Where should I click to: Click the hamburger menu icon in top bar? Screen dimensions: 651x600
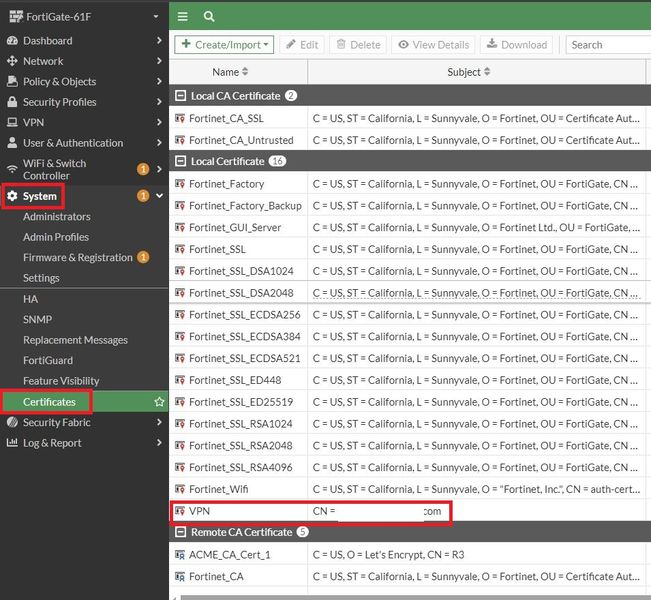182,16
